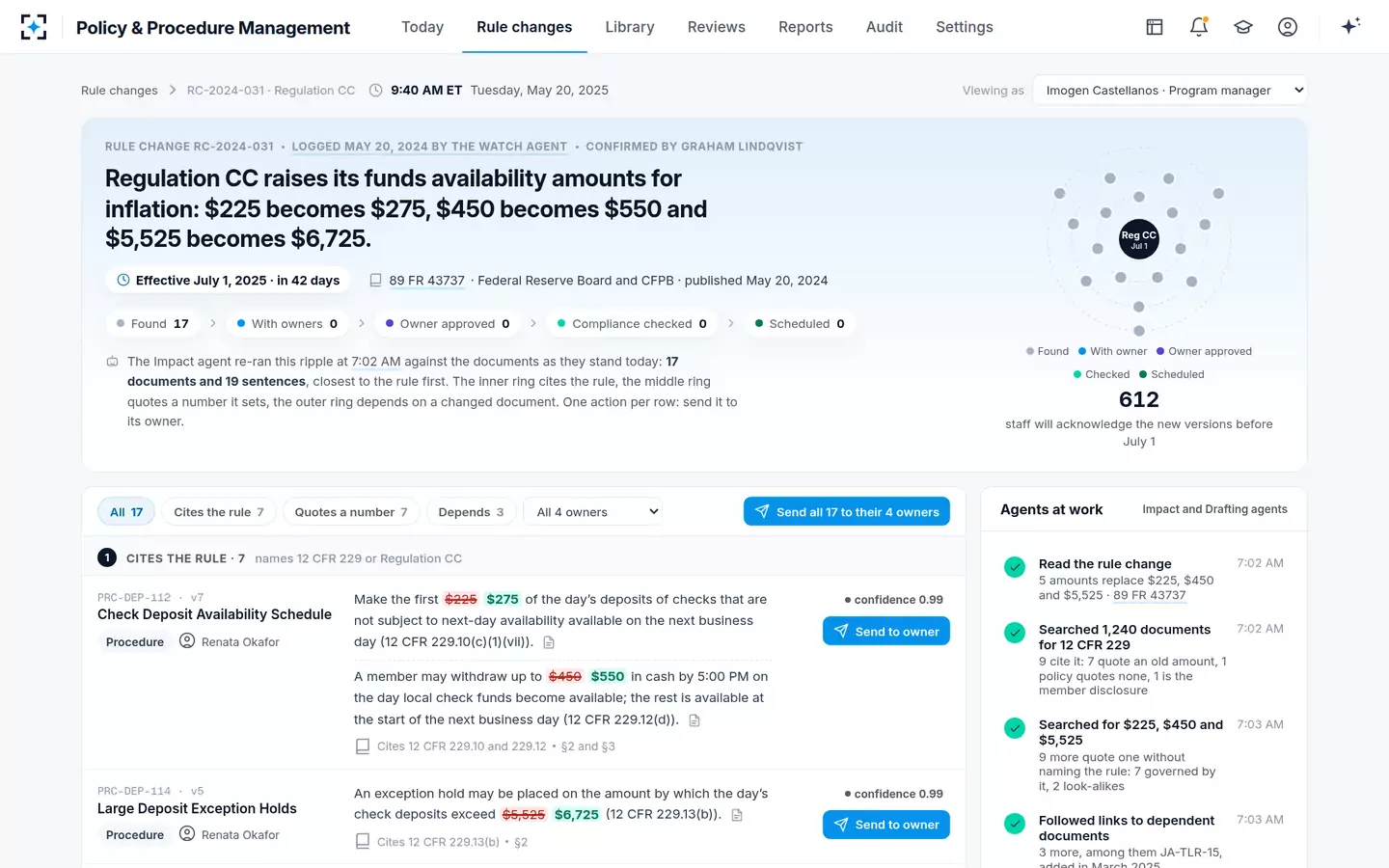The width and height of the screenshot is (1389, 868).
Task: Switch to the Audit tab
Action: [x=885, y=27]
